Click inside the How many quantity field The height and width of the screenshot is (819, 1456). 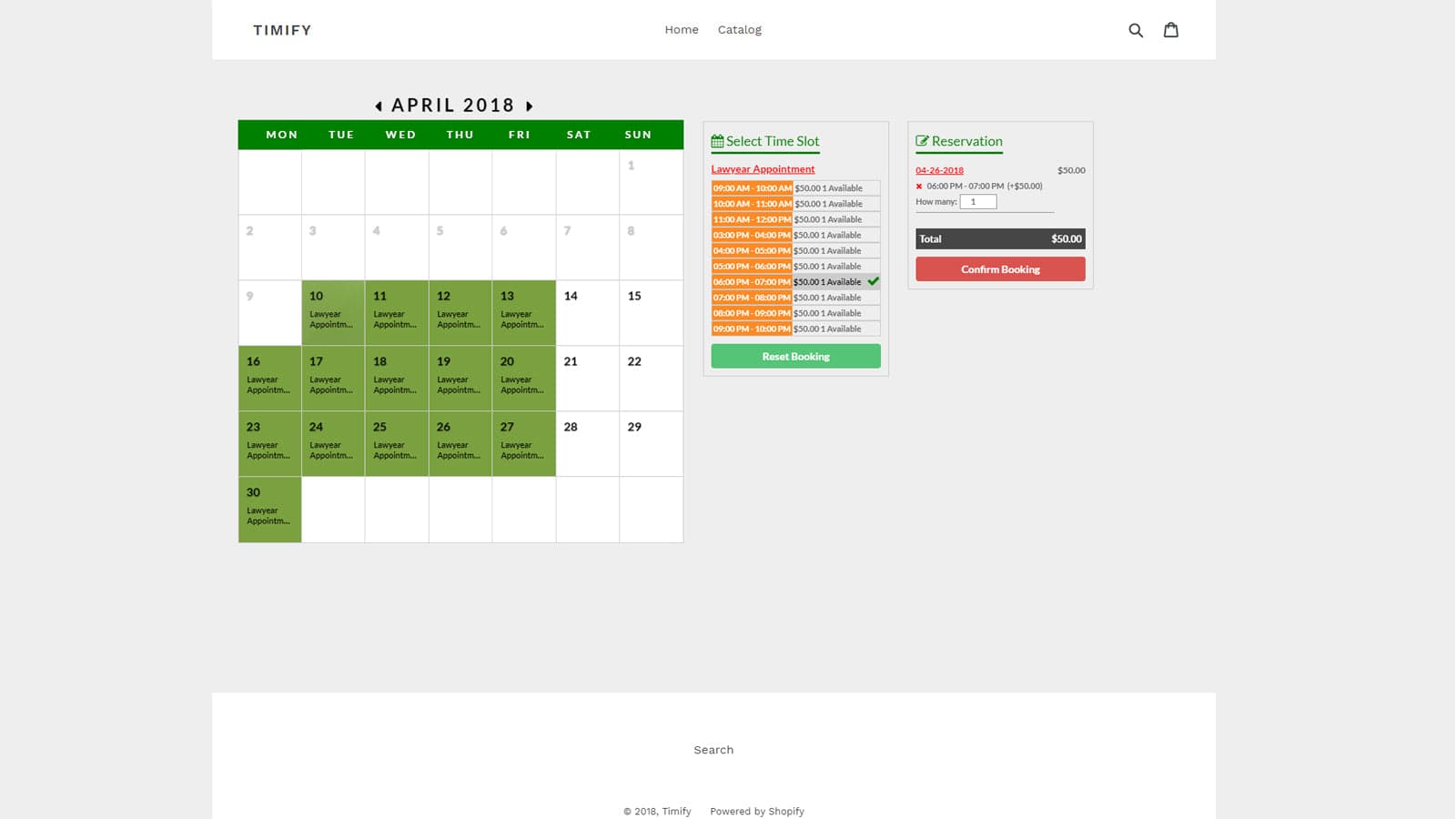978,201
